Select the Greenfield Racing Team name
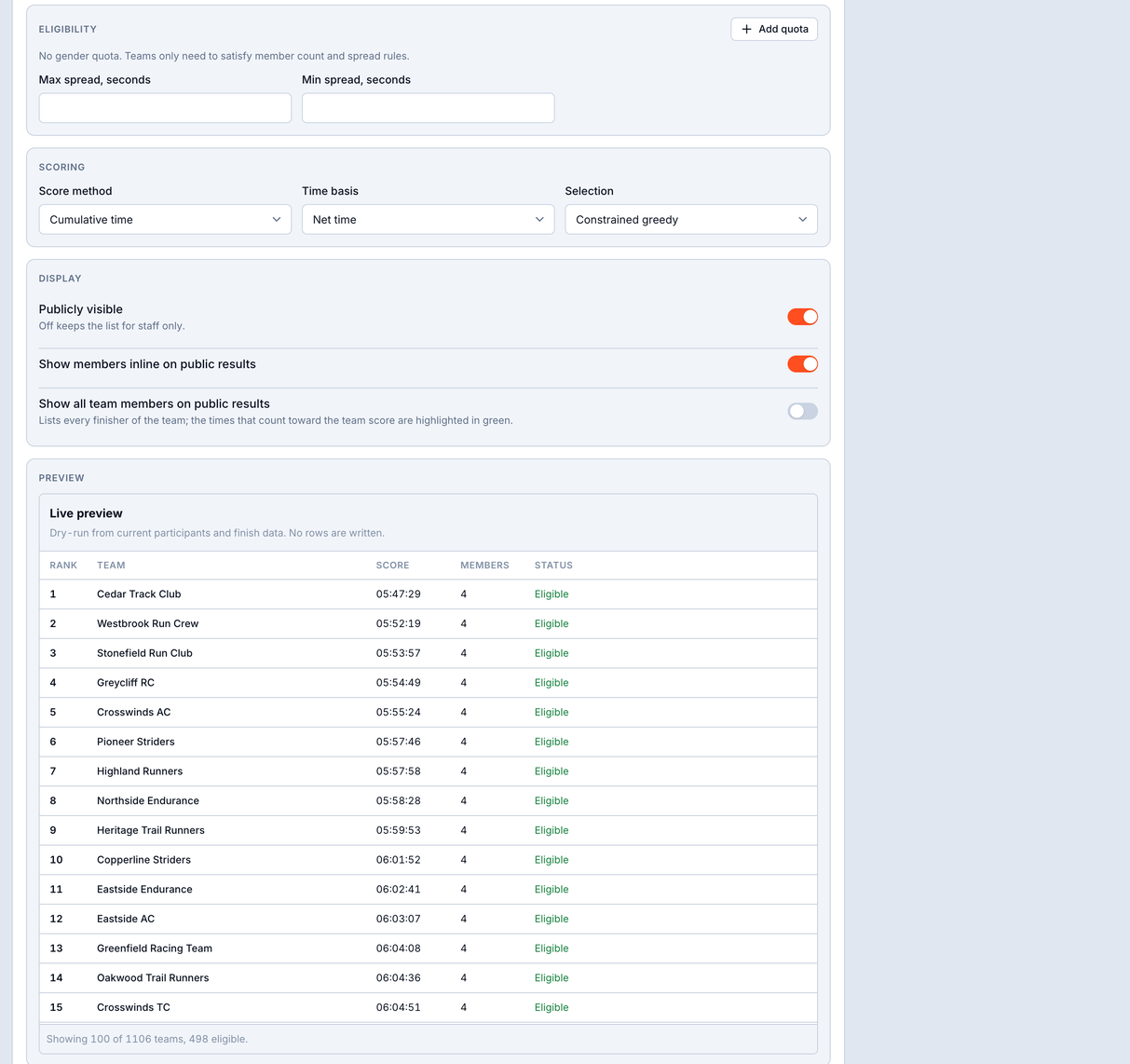This screenshot has width=1130, height=1064. click(x=155, y=948)
